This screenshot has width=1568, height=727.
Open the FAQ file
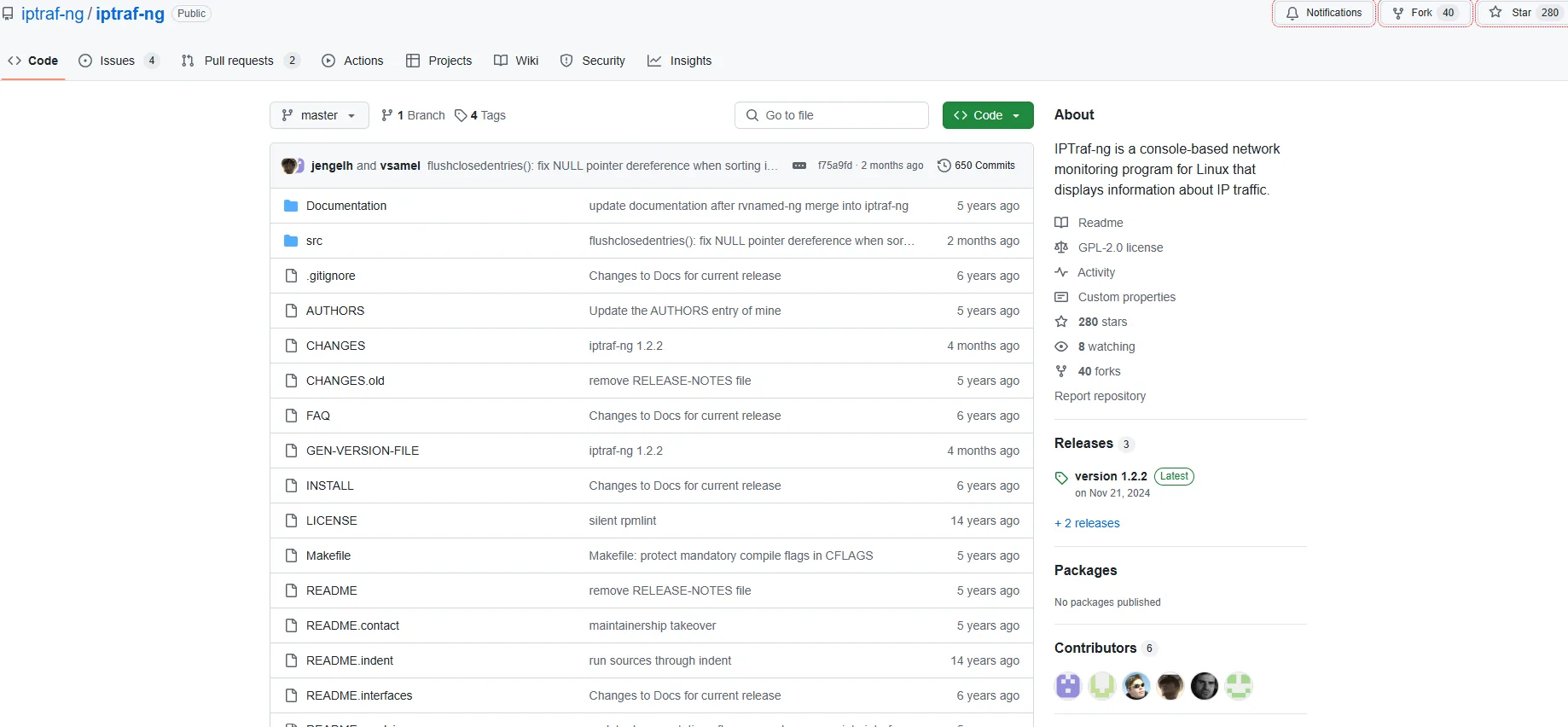point(318,416)
